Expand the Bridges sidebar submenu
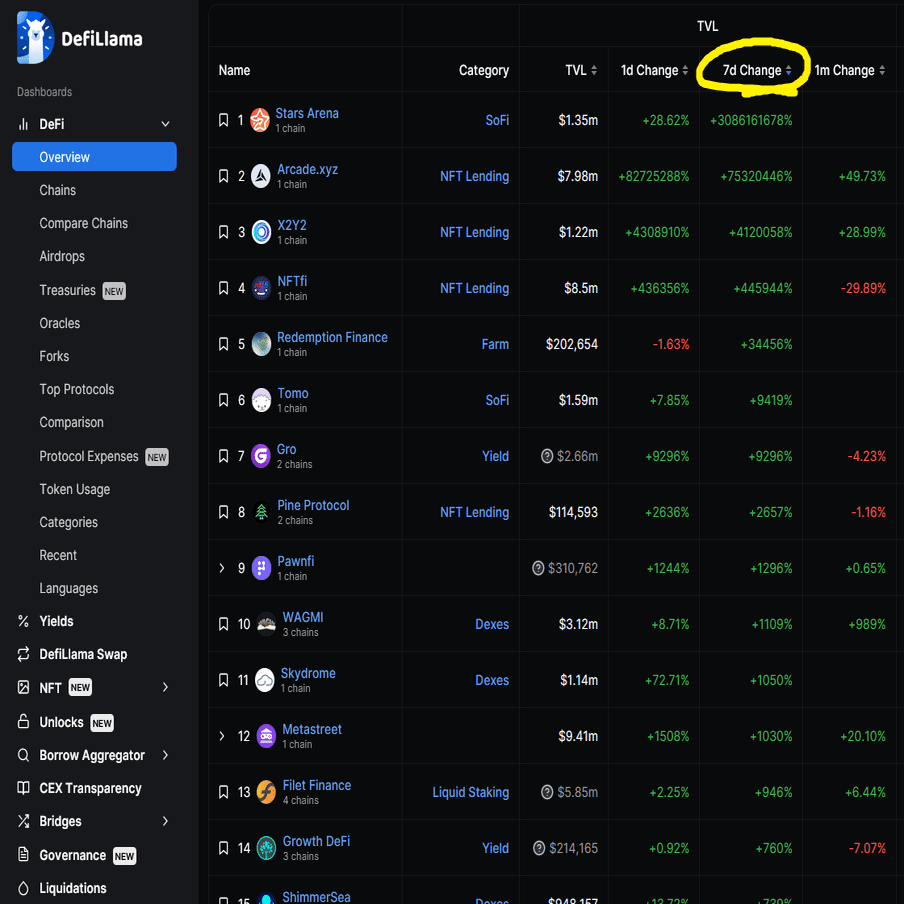Viewport: 904px width, 904px height. (165, 821)
